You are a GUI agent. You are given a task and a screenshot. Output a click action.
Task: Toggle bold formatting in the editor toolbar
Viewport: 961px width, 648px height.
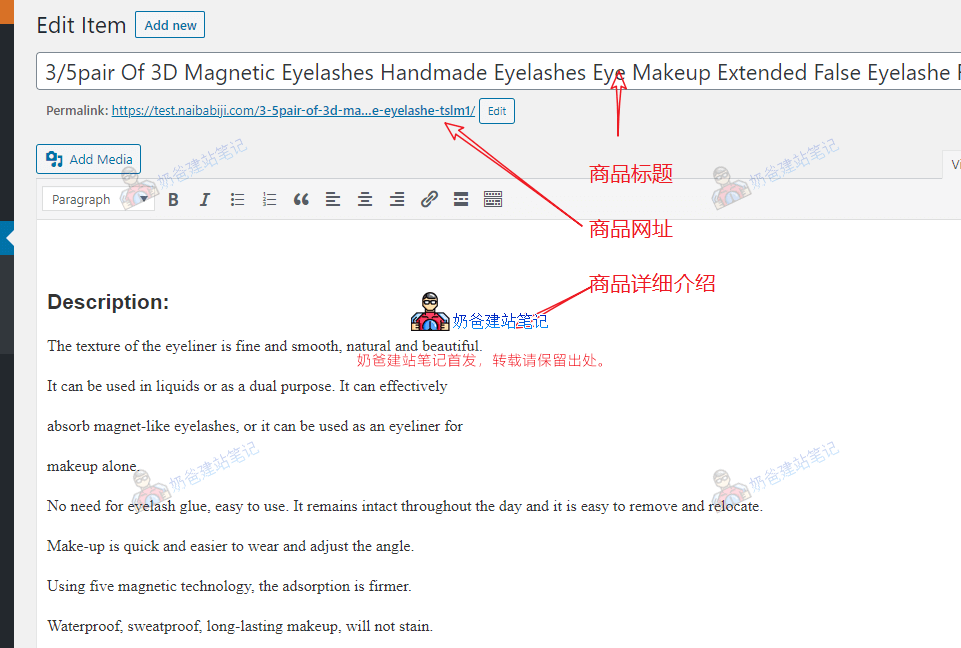tap(173, 200)
